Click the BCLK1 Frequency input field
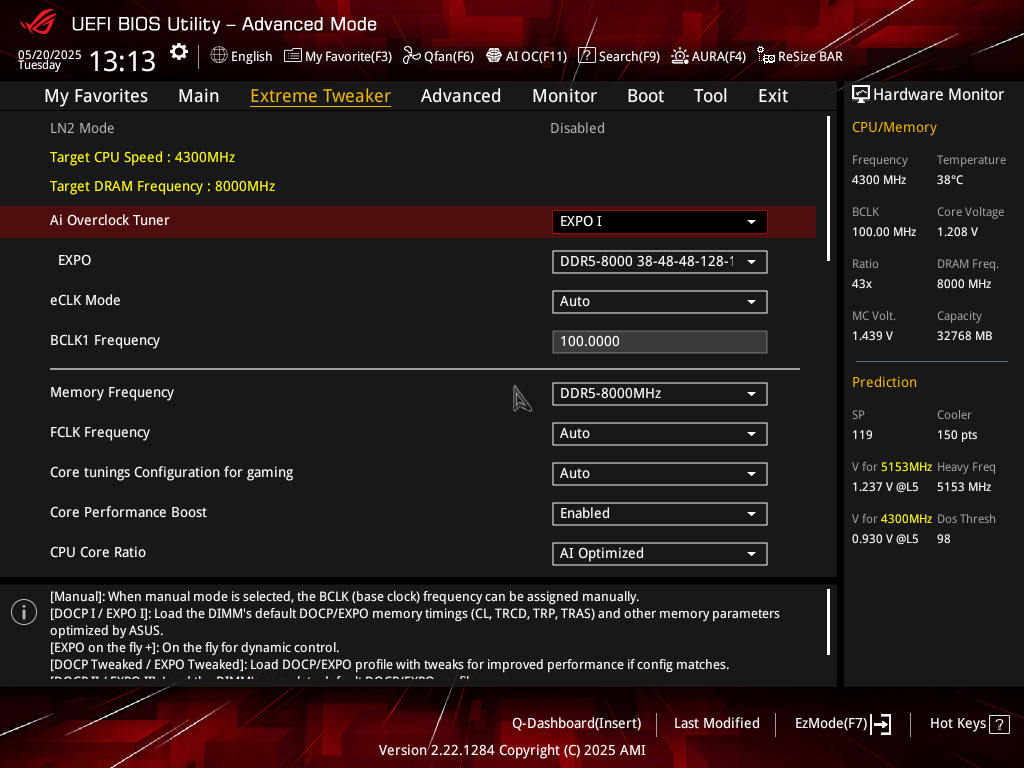Image resolution: width=1024 pixels, height=768 pixels. (660, 342)
